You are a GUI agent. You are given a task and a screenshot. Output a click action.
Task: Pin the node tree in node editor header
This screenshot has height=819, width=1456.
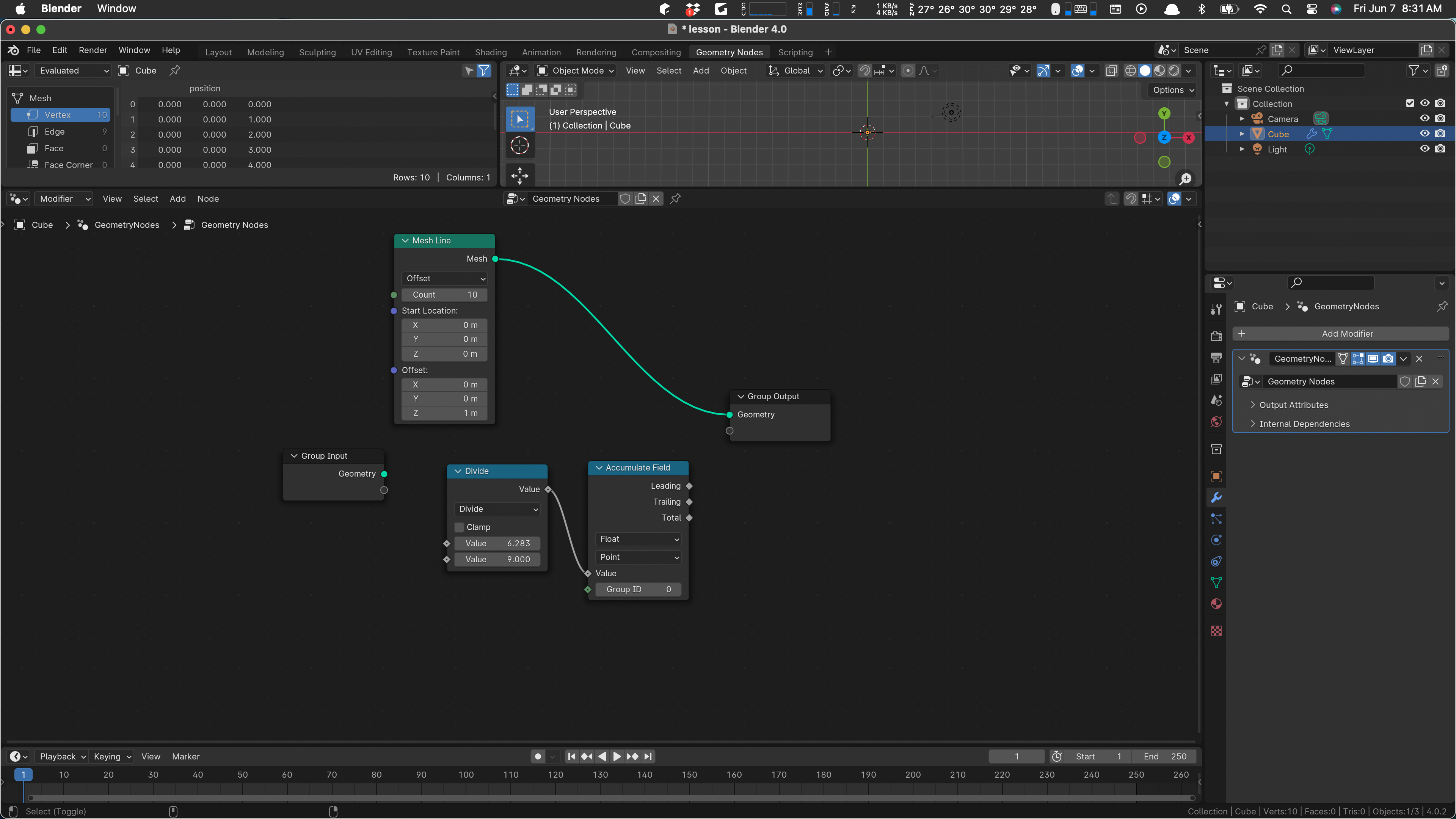point(675,198)
